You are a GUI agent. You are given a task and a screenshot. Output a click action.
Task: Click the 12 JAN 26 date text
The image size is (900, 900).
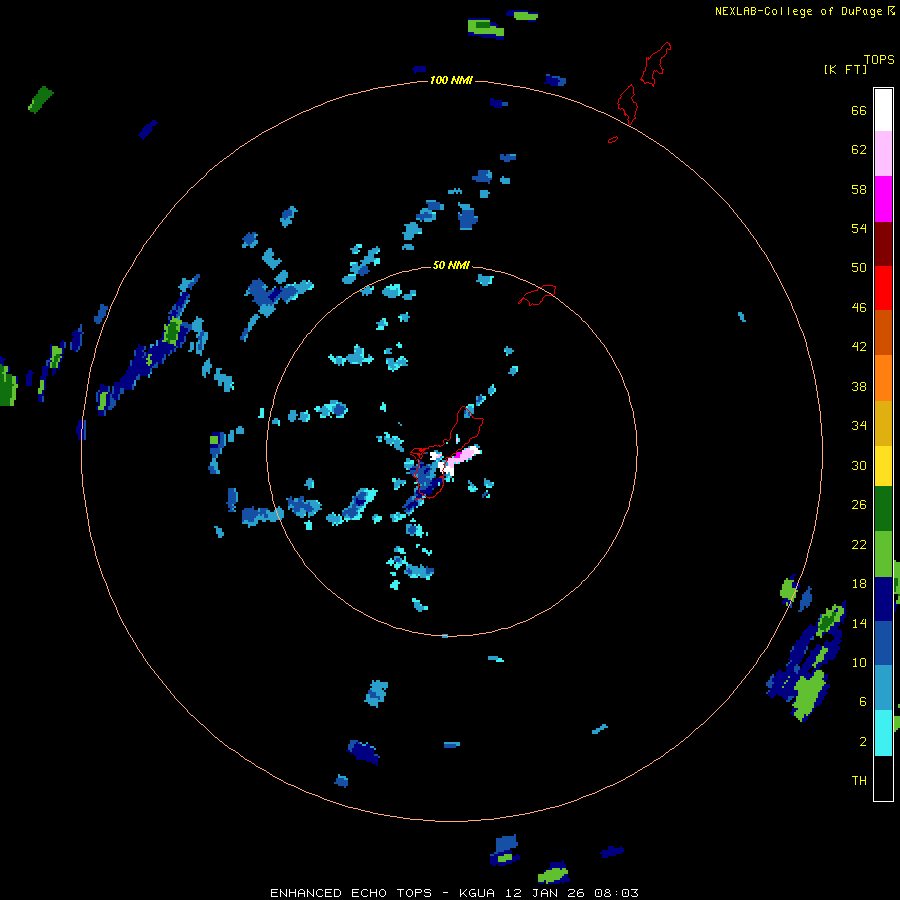point(545,893)
